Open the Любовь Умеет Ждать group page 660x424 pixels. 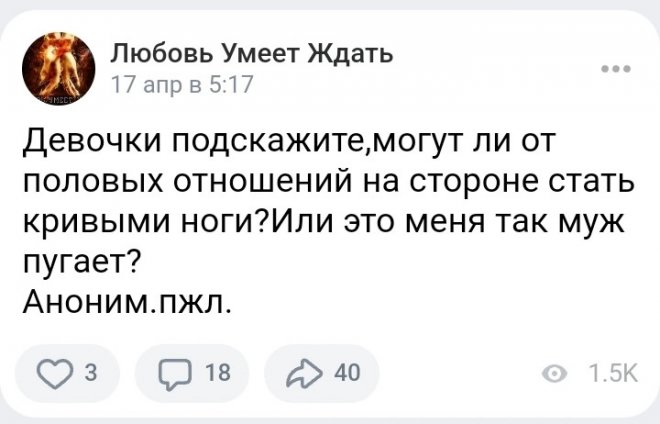click(x=252, y=54)
